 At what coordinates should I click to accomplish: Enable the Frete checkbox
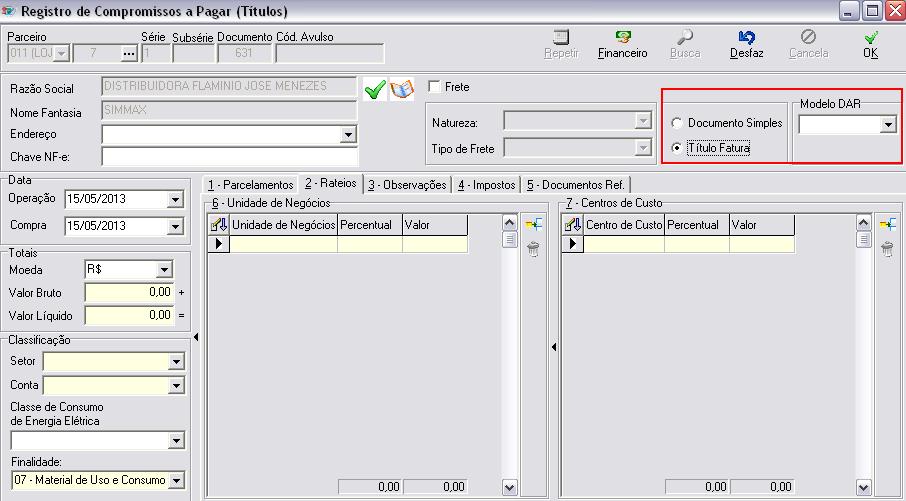coord(435,87)
